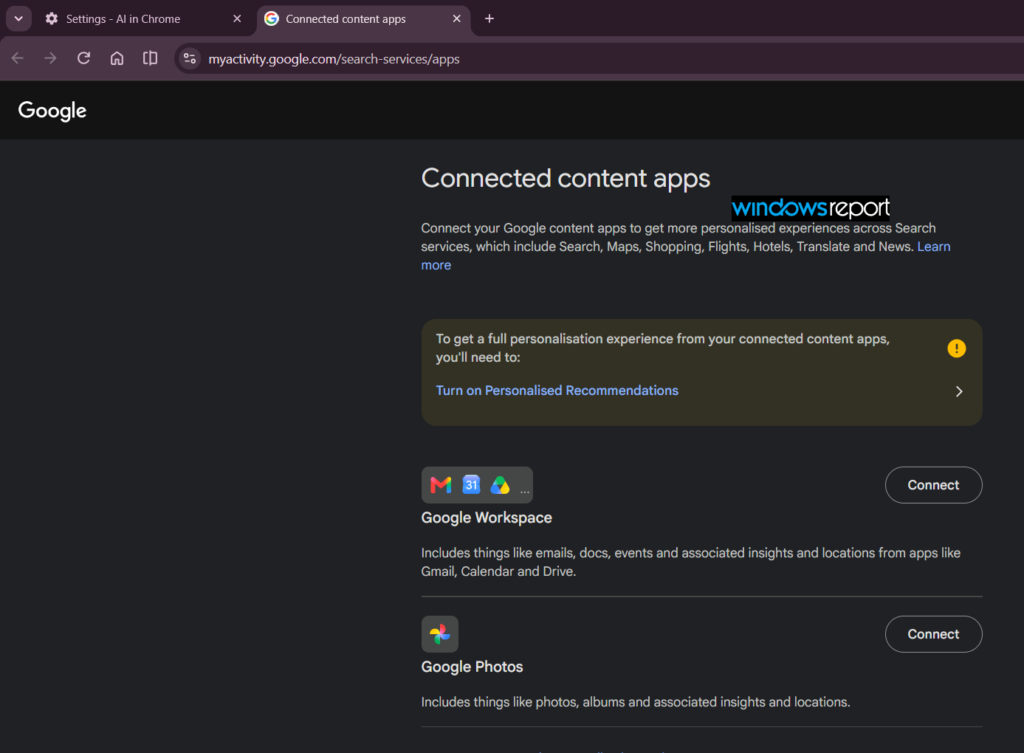Select the Connected content apps tab

[363, 19]
